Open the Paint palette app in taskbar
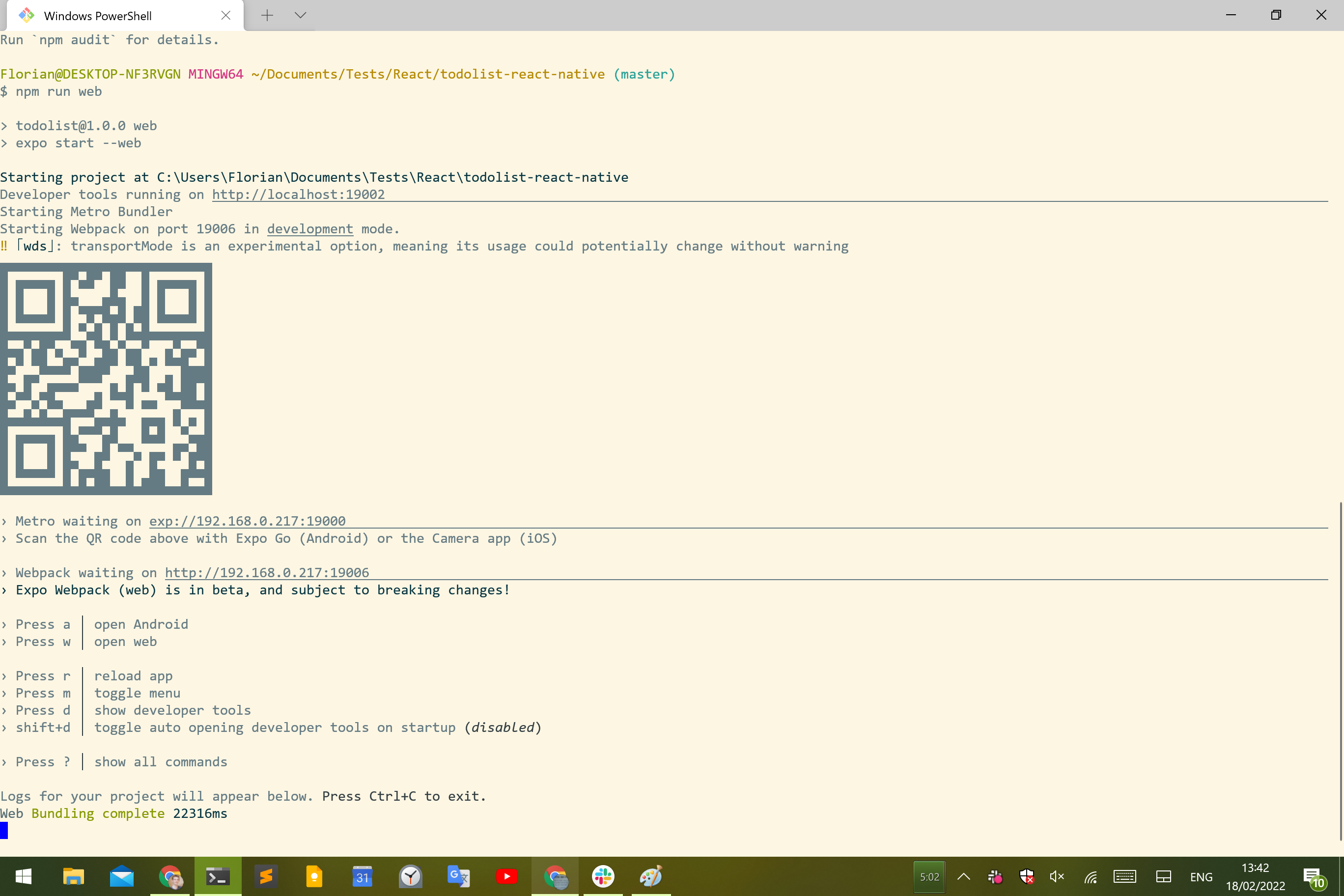Image resolution: width=1344 pixels, height=896 pixels. point(650,876)
